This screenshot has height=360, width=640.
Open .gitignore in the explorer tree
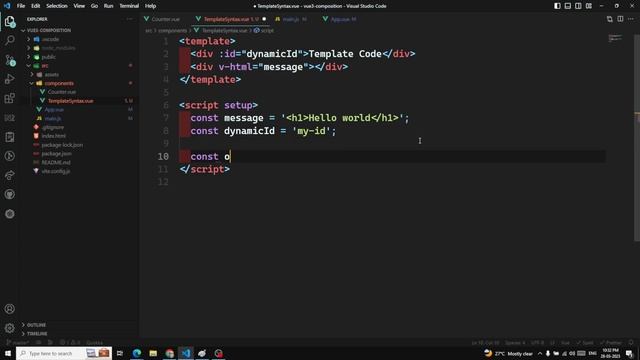pos(53,127)
